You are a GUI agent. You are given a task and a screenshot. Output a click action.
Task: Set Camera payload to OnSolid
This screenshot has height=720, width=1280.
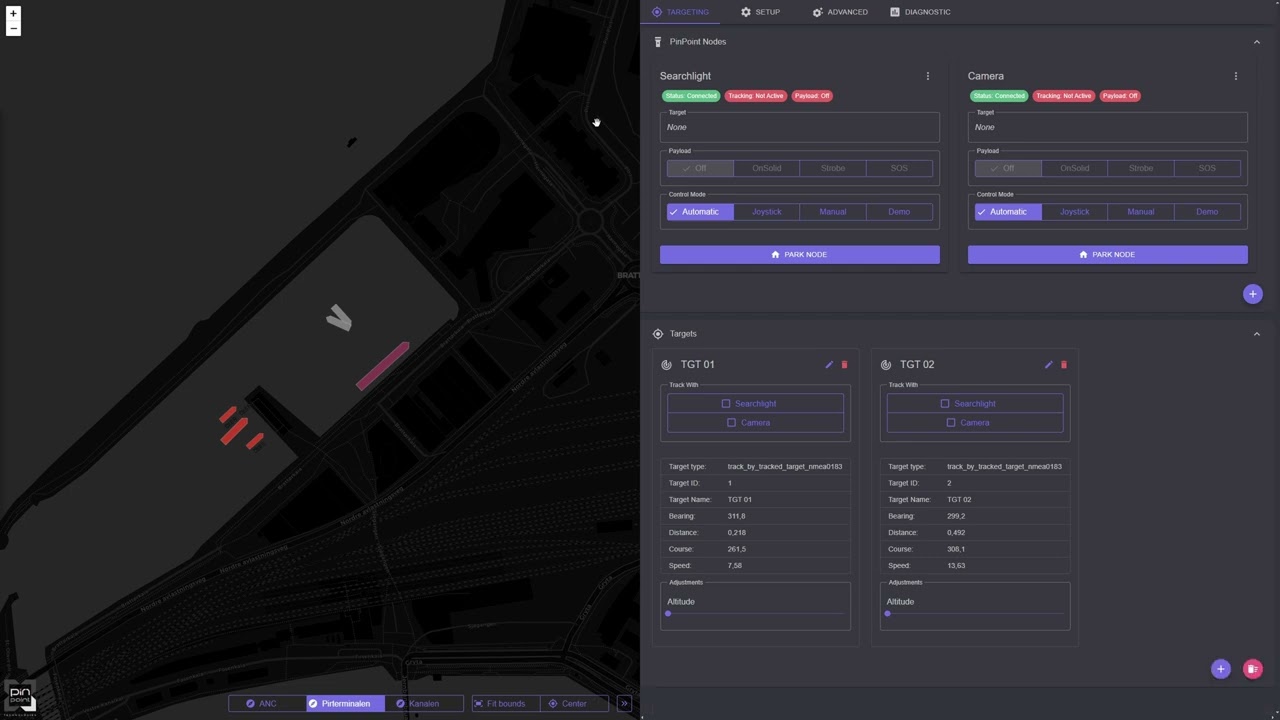(x=1075, y=169)
